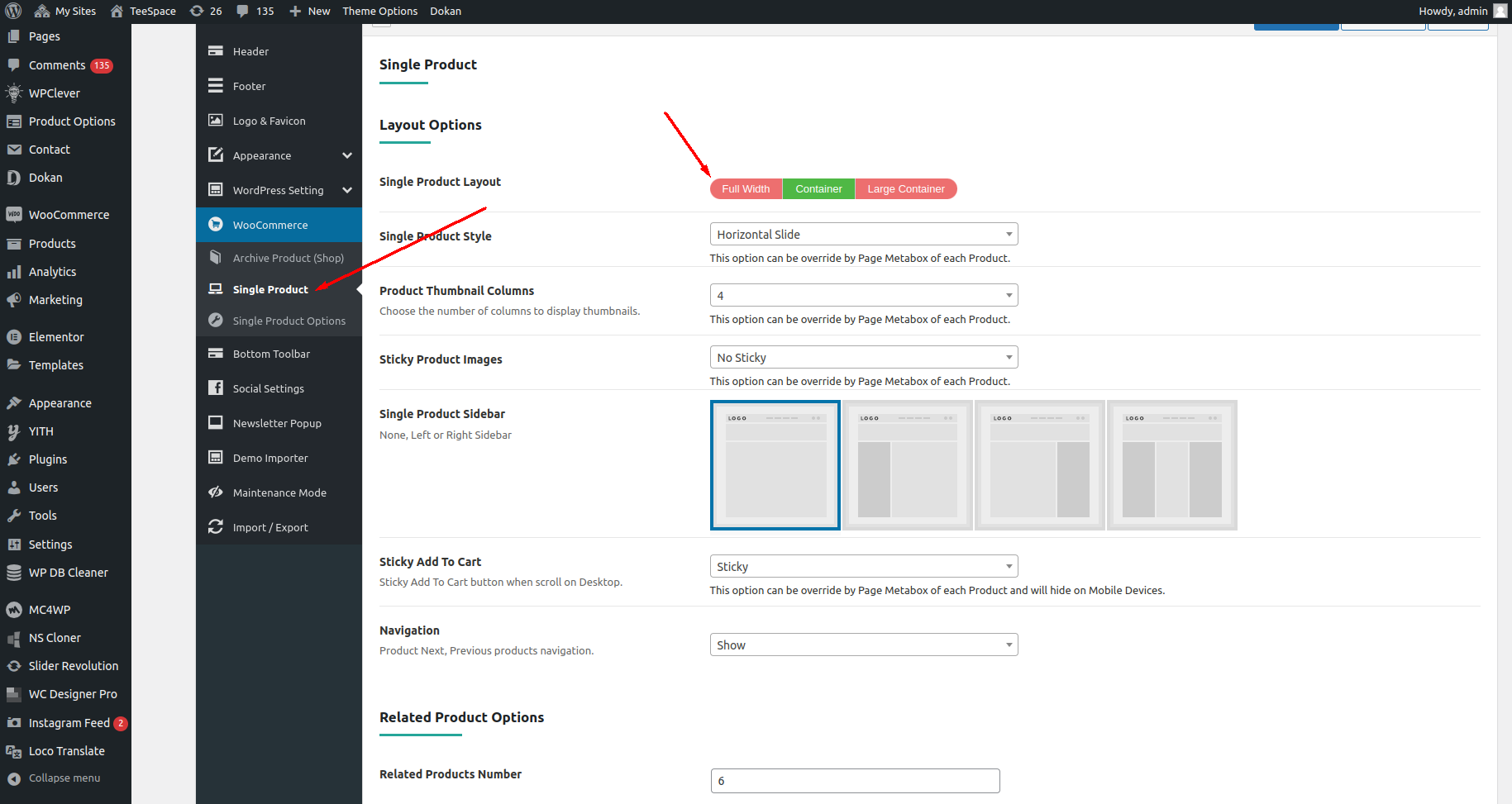The height and width of the screenshot is (804, 1512).
Task: Open the TeeSpace site menu
Action: tap(143, 11)
